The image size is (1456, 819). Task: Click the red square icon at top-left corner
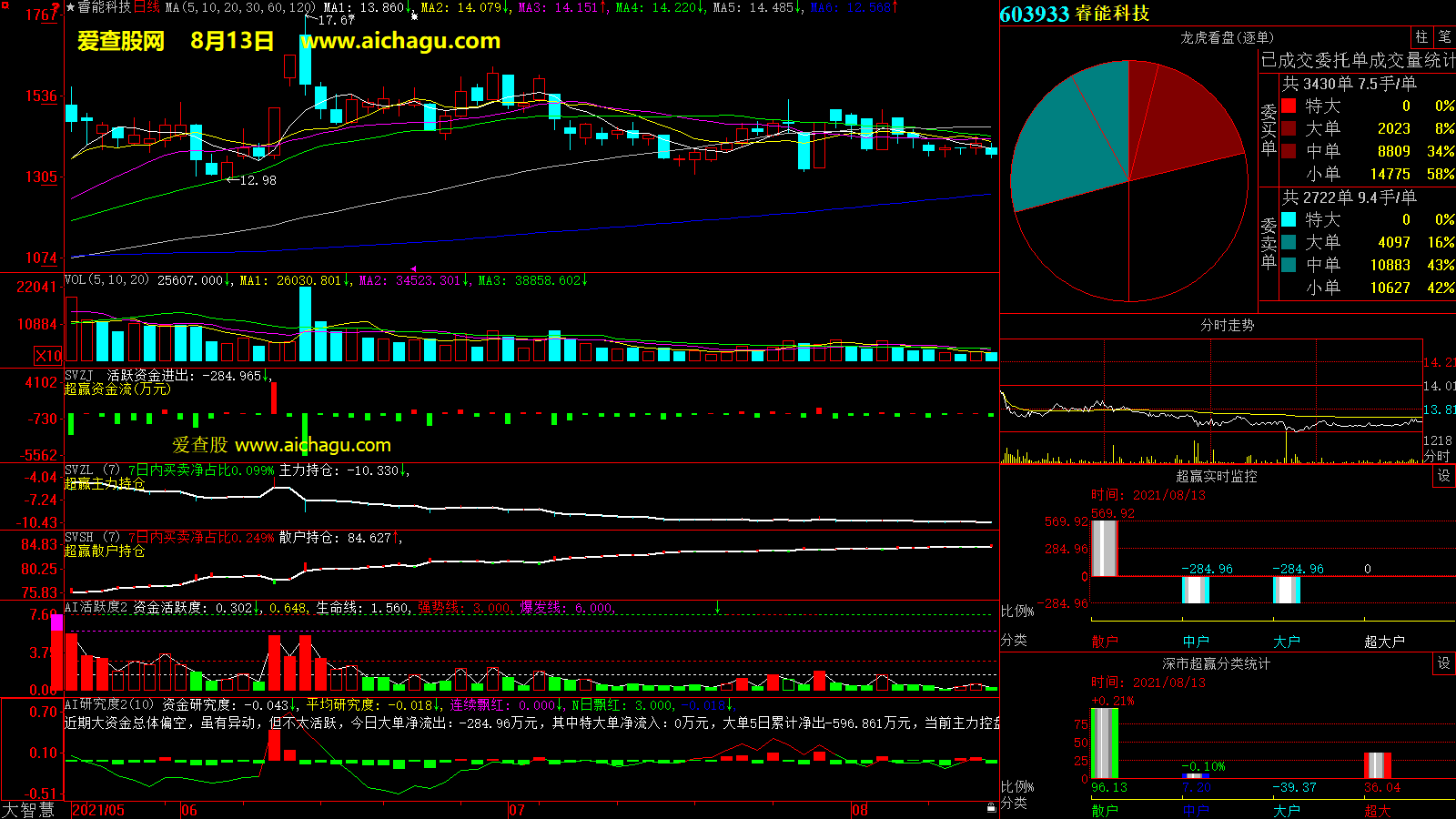tap(5, 5)
